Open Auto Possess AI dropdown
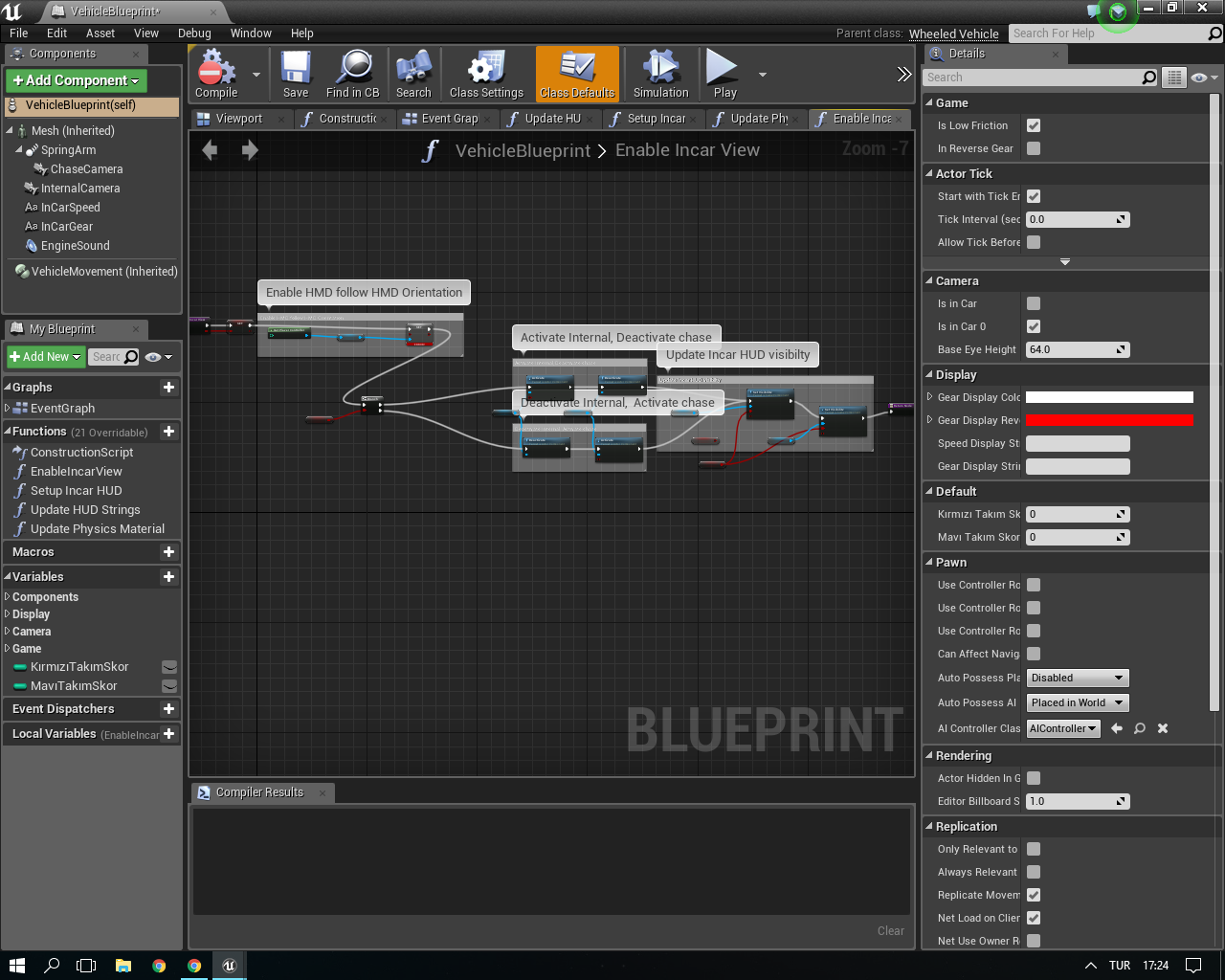Image resolution: width=1225 pixels, height=980 pixels. coord(1078,702)
